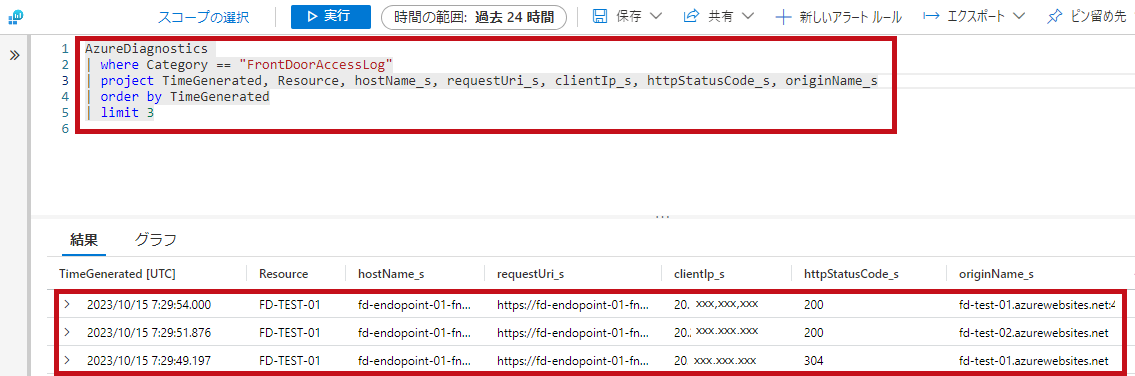1135x376 pixels.
Task: Switch to the グラフ tab
Action: tap(156, 240)
